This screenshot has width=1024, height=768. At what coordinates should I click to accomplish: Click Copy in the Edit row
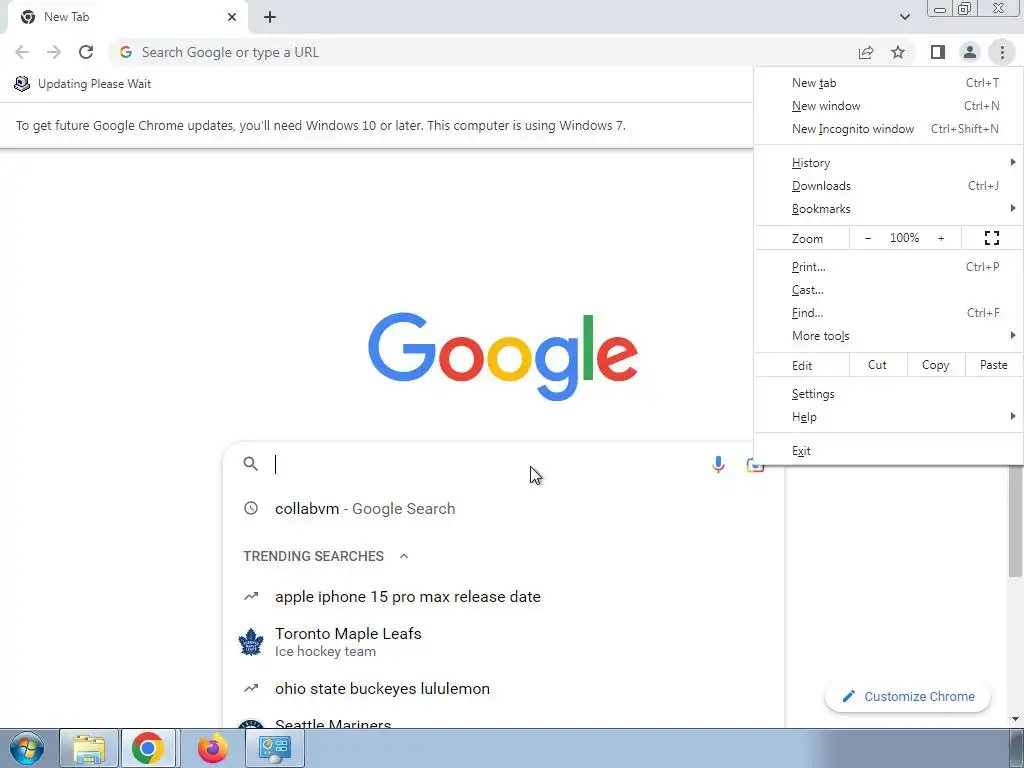pyautogui.click(x=935, y=365)
